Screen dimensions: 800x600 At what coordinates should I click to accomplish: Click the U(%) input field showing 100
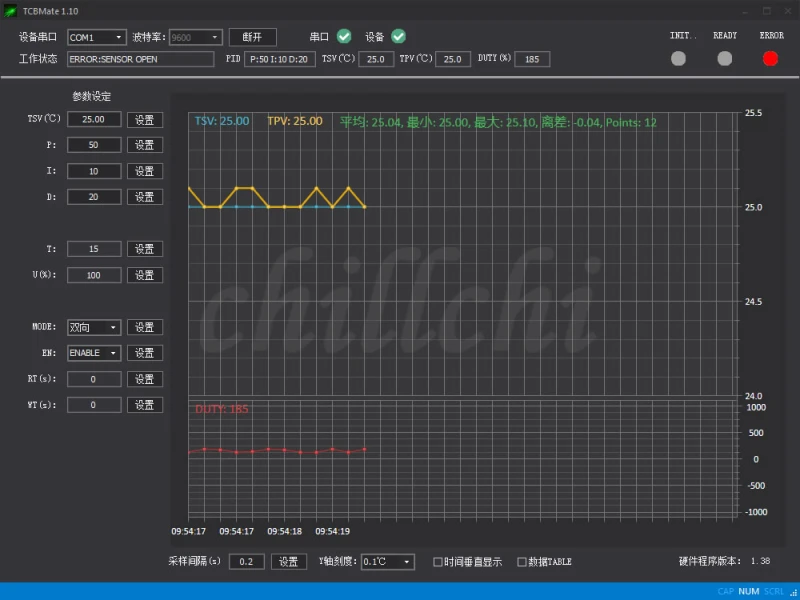(94, 275)
